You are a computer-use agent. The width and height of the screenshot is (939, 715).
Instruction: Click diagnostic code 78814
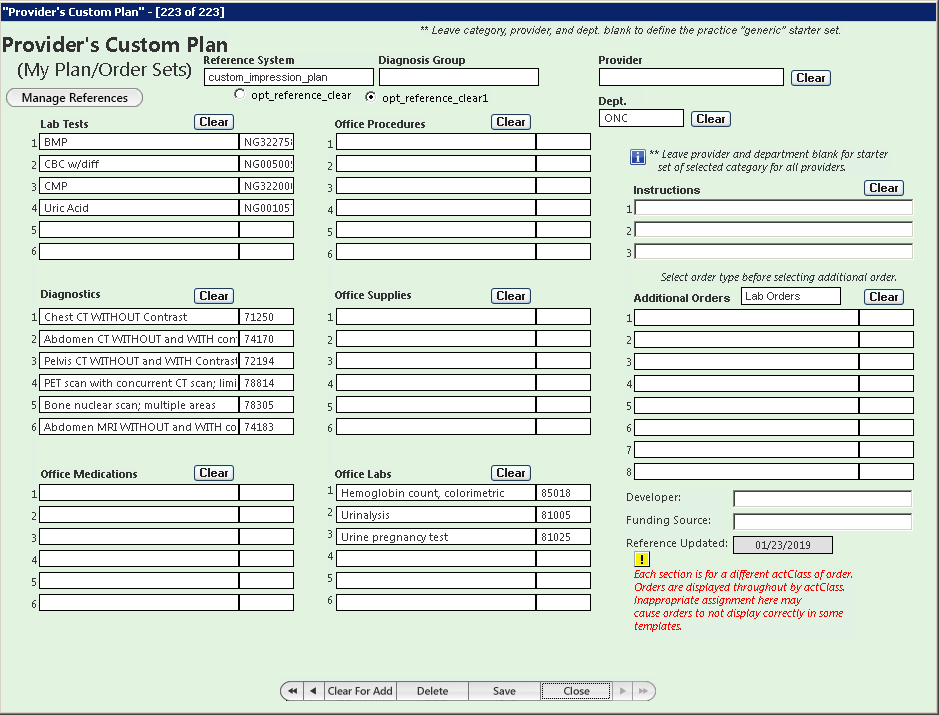[266, 383]
